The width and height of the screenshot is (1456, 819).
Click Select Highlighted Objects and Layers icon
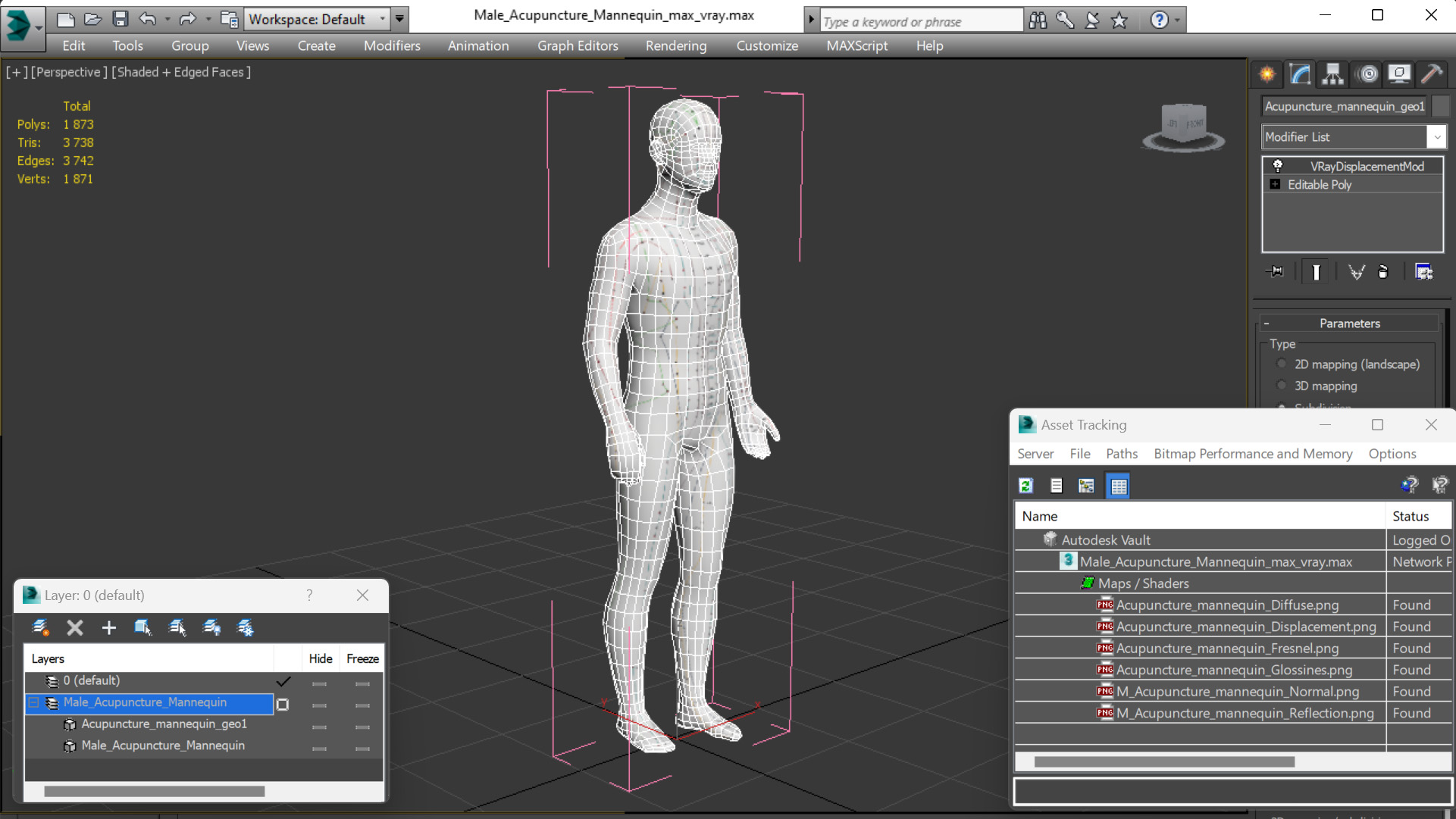[142, 627]
